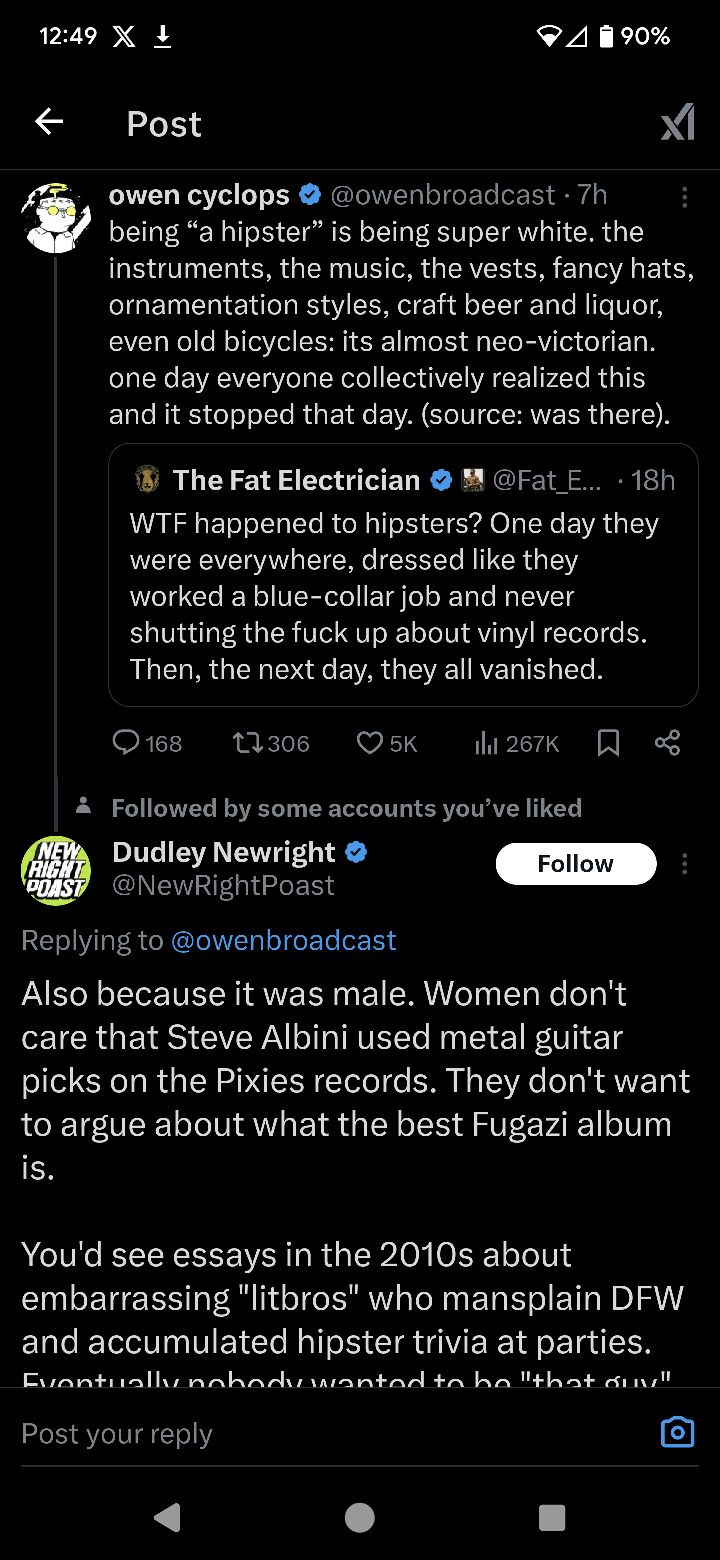Repost the owen cyclops post
The height and width of the screenshot is (1560, 720).
[x=246, y=743]
